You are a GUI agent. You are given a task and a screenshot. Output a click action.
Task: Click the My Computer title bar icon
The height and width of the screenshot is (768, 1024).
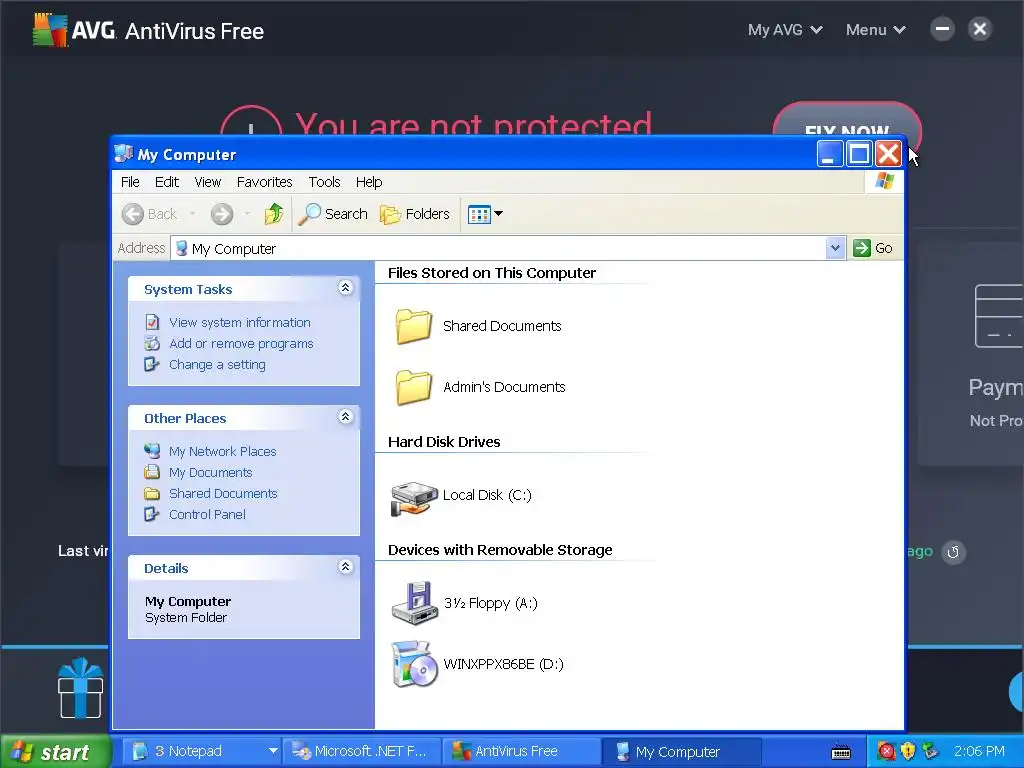pyautogui.click(x=123, y=154)
